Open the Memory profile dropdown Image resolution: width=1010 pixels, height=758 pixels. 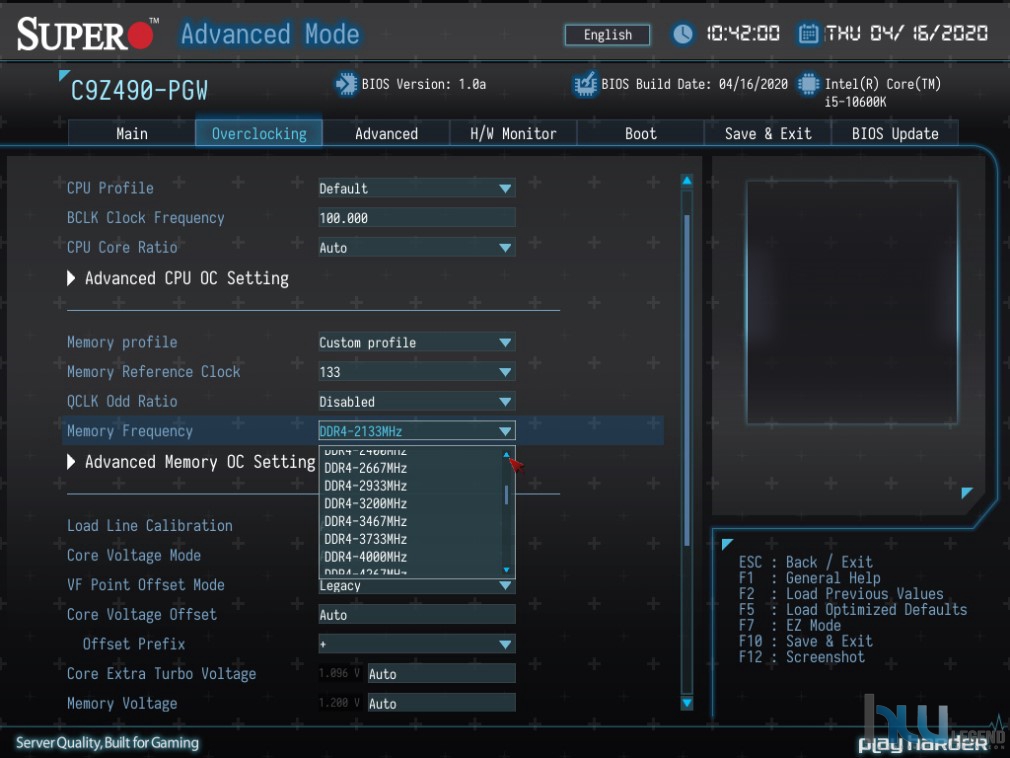(417, 342)
